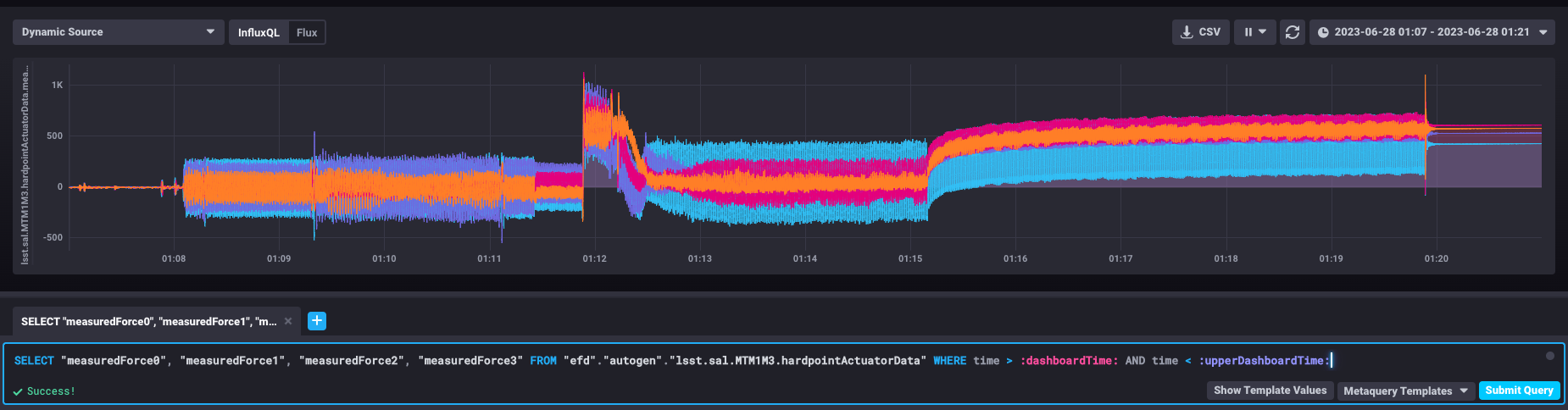1568x410 pixels.
Task: Close the measuredForce0 query tab
Action: [288, 321]
